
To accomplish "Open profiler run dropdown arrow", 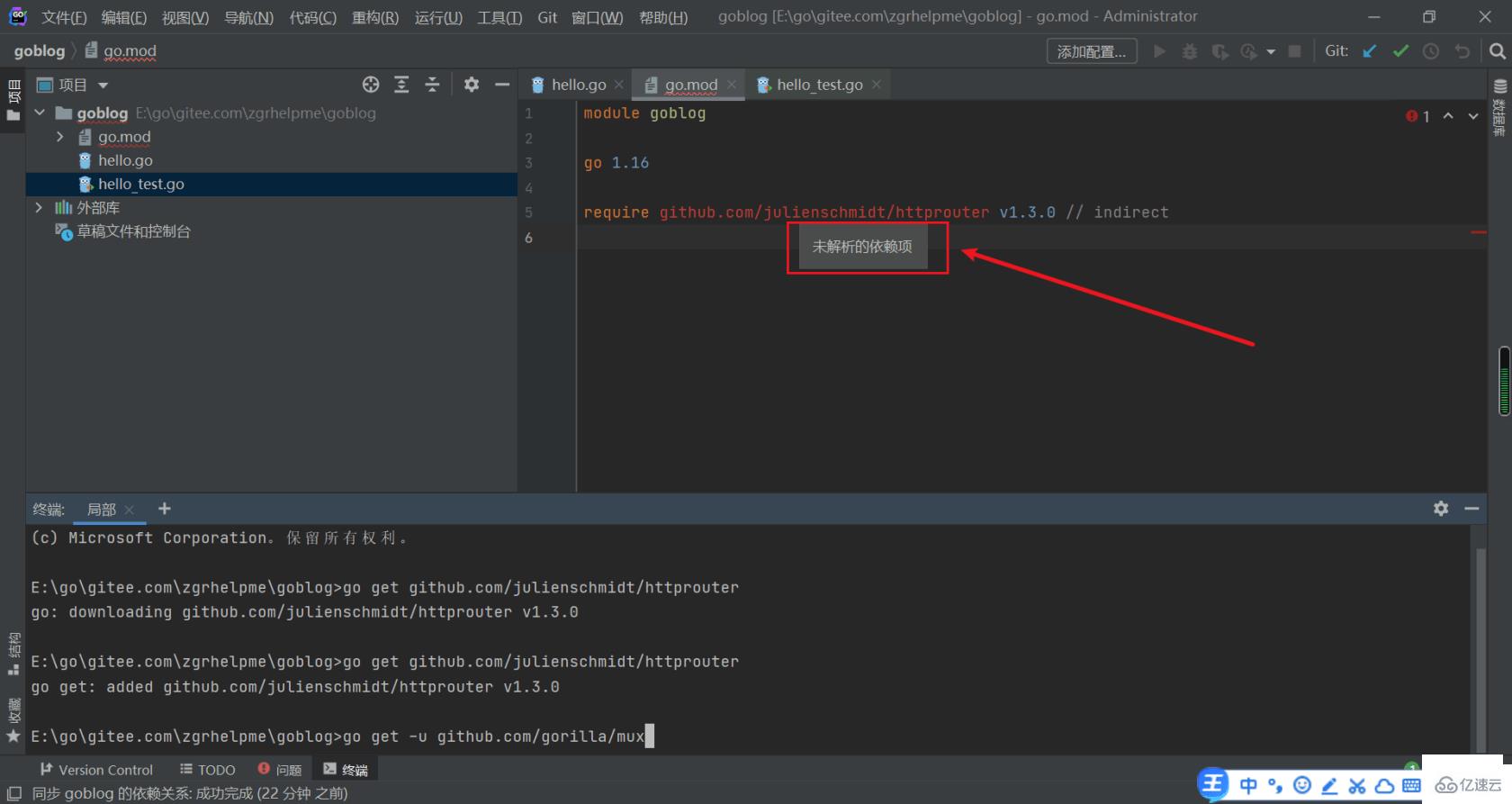I will (1271, 51).
